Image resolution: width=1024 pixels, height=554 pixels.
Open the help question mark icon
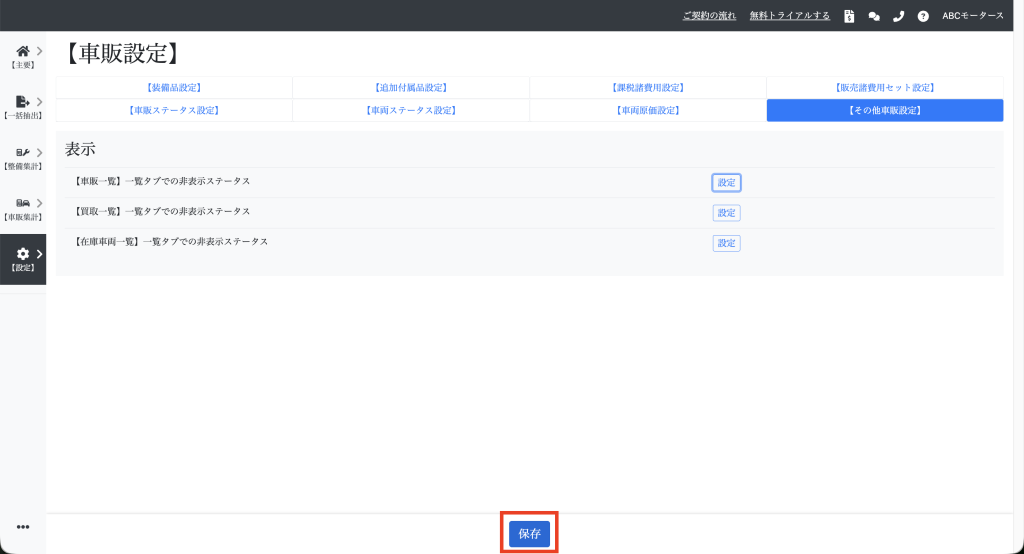pyautogui.click(x=923, y=16)
